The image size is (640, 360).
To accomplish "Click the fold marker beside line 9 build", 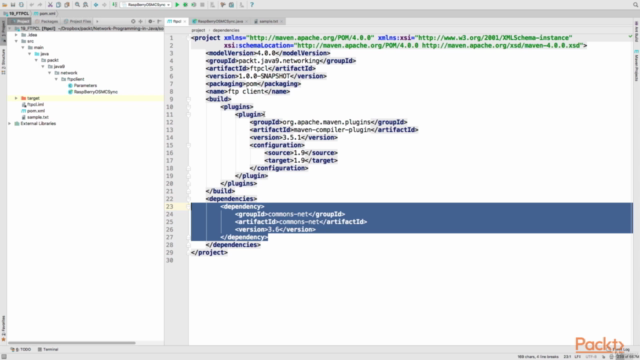I will (189, 99).
